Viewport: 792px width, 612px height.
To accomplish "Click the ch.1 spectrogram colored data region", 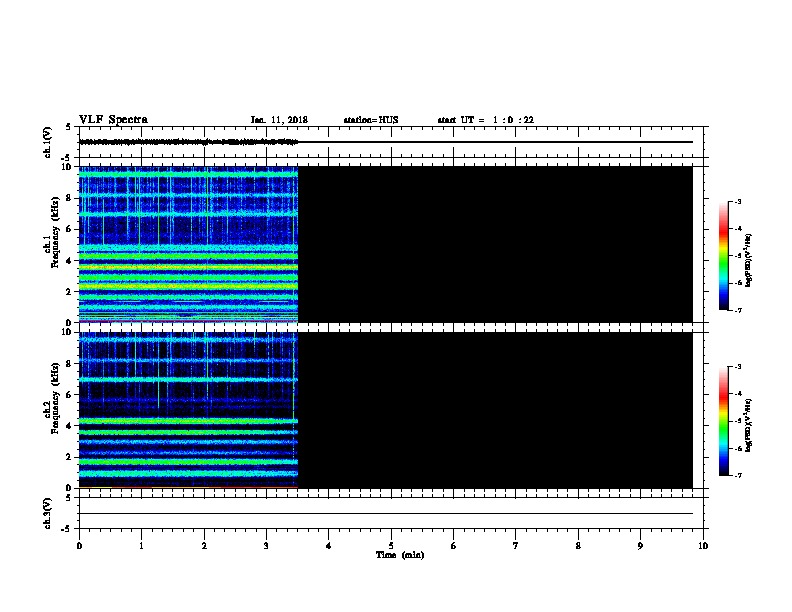I will coord(188,244).
